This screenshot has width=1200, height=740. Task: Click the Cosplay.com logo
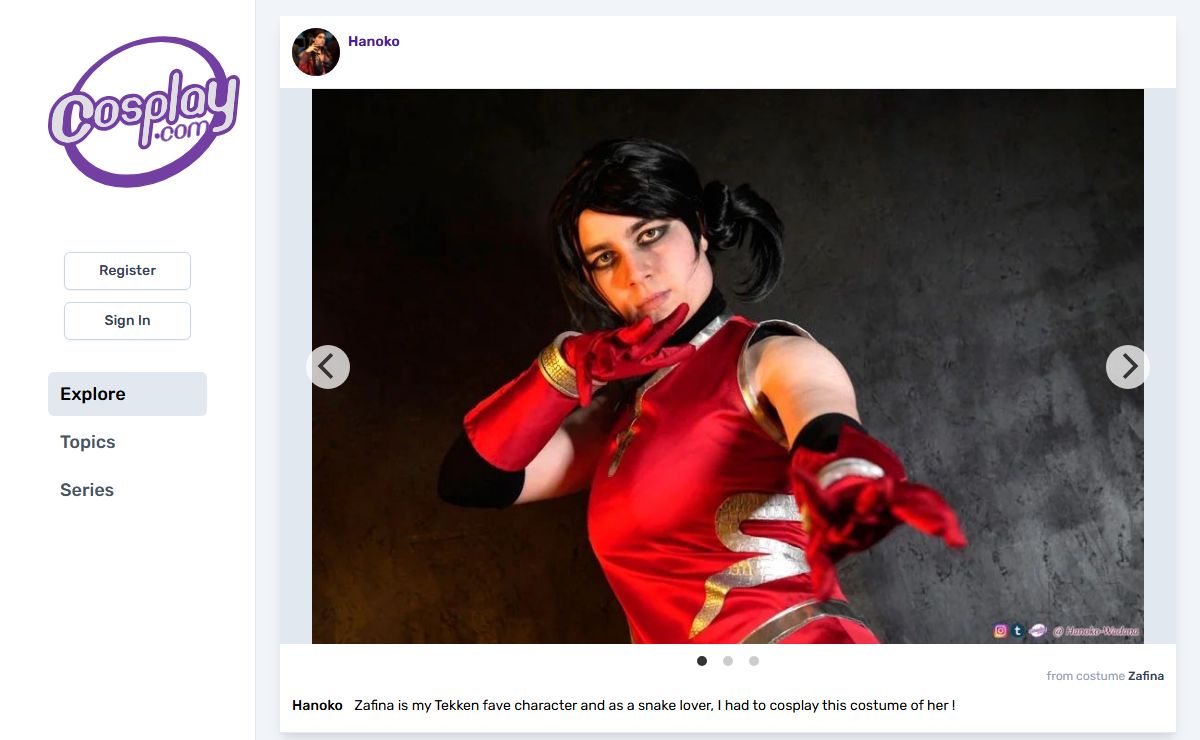coord(144,112)
